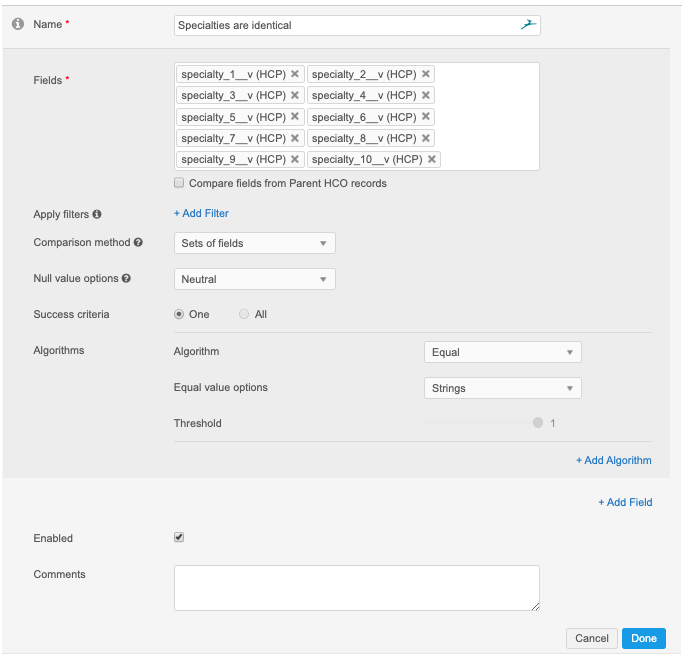Remove the specialty_2__v (HCP) field tag
This screenshot has width=687, height=659.
coord(426,74)
